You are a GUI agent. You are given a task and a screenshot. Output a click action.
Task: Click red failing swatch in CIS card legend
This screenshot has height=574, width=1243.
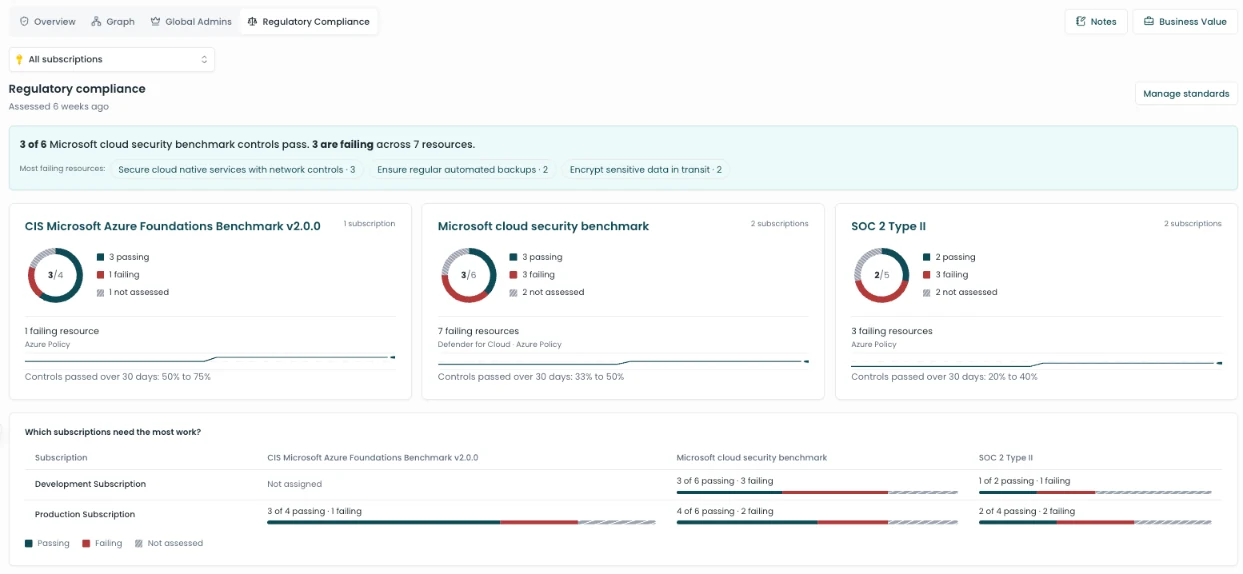pos(100,274)
